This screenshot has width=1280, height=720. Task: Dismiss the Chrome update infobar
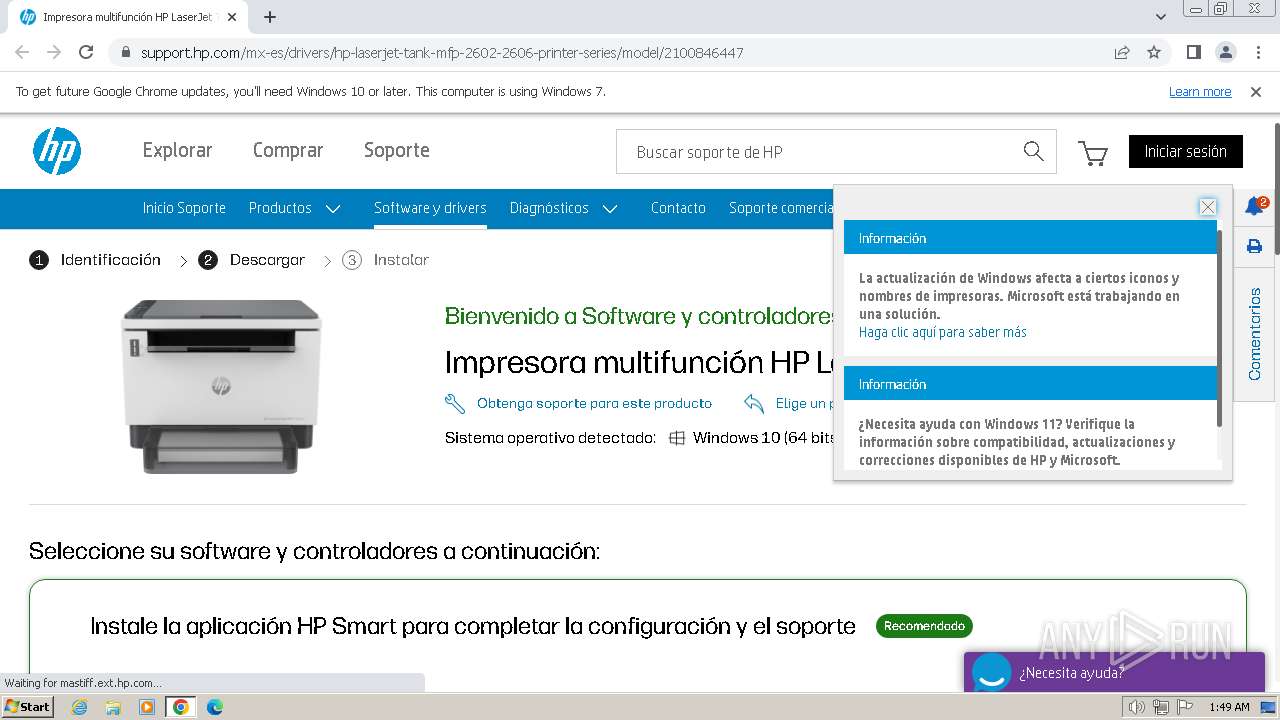pos(1256,91)
